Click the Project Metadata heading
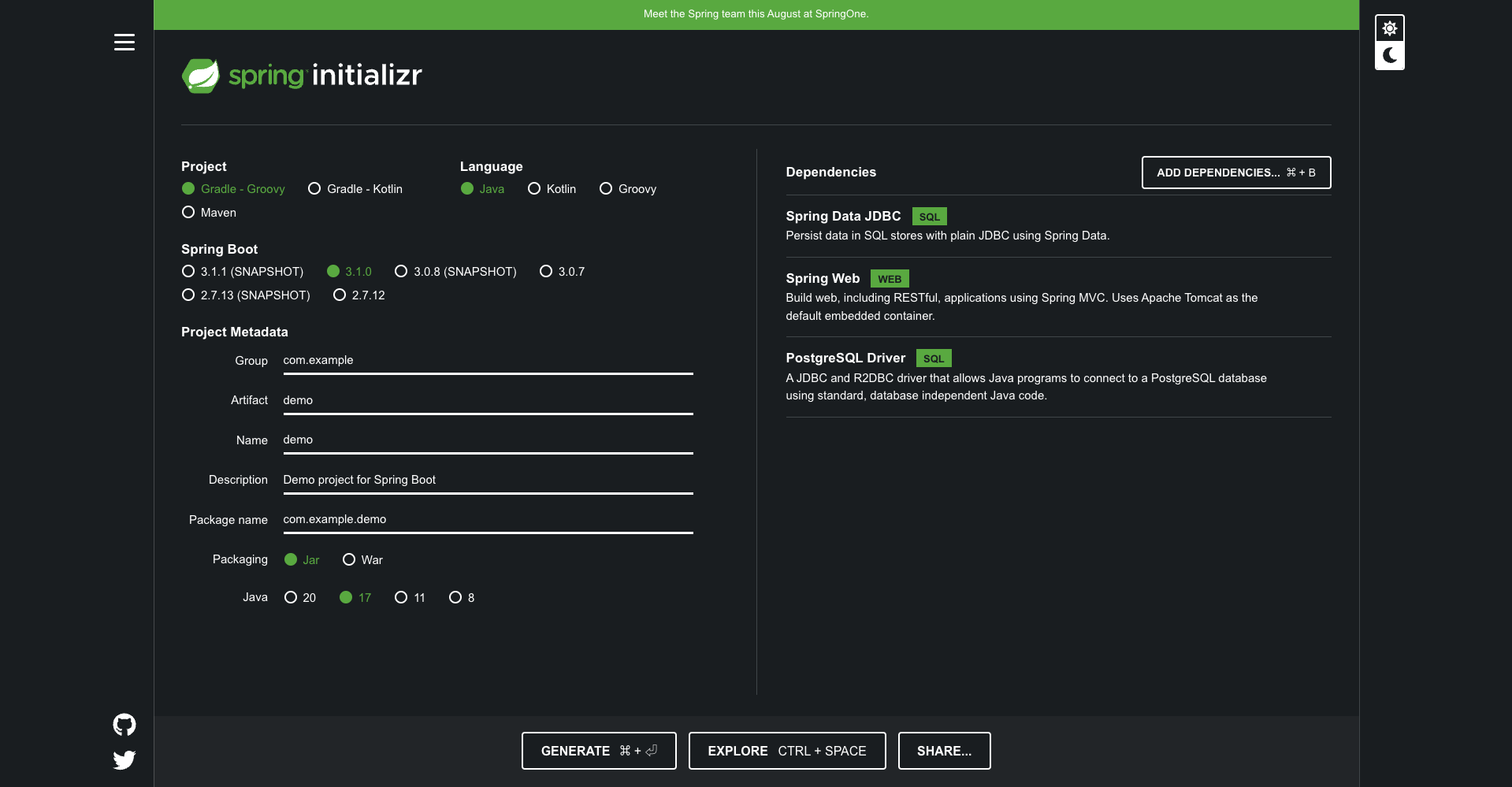1512x787 pixels. 235,332
